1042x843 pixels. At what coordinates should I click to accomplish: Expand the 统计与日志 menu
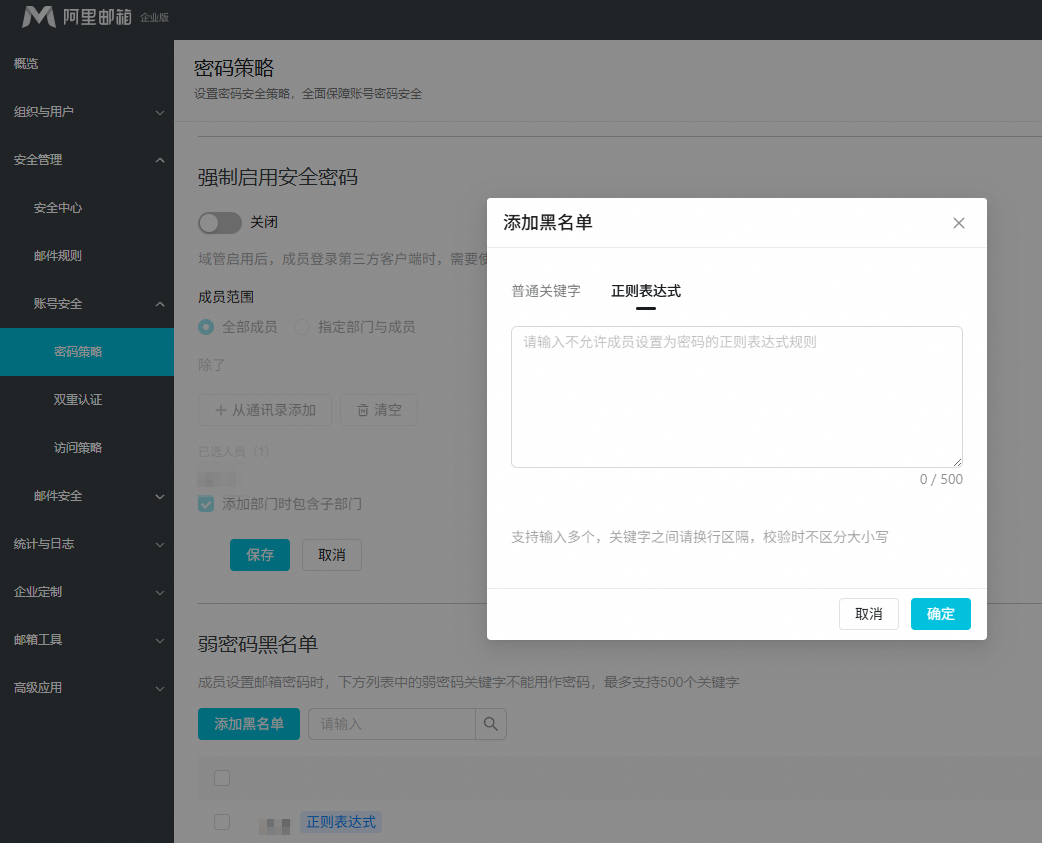pyautogui.click(x=87, y=544)
